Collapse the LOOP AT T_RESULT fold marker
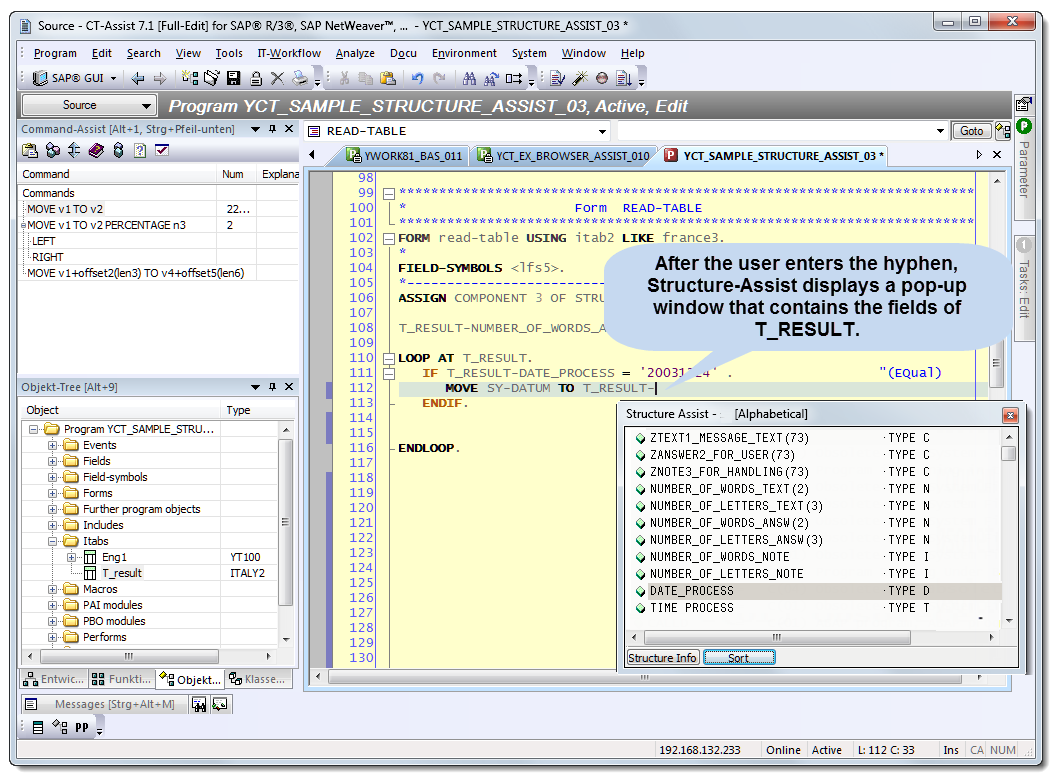Viewport: 1055px width, 778px height. 389,358
